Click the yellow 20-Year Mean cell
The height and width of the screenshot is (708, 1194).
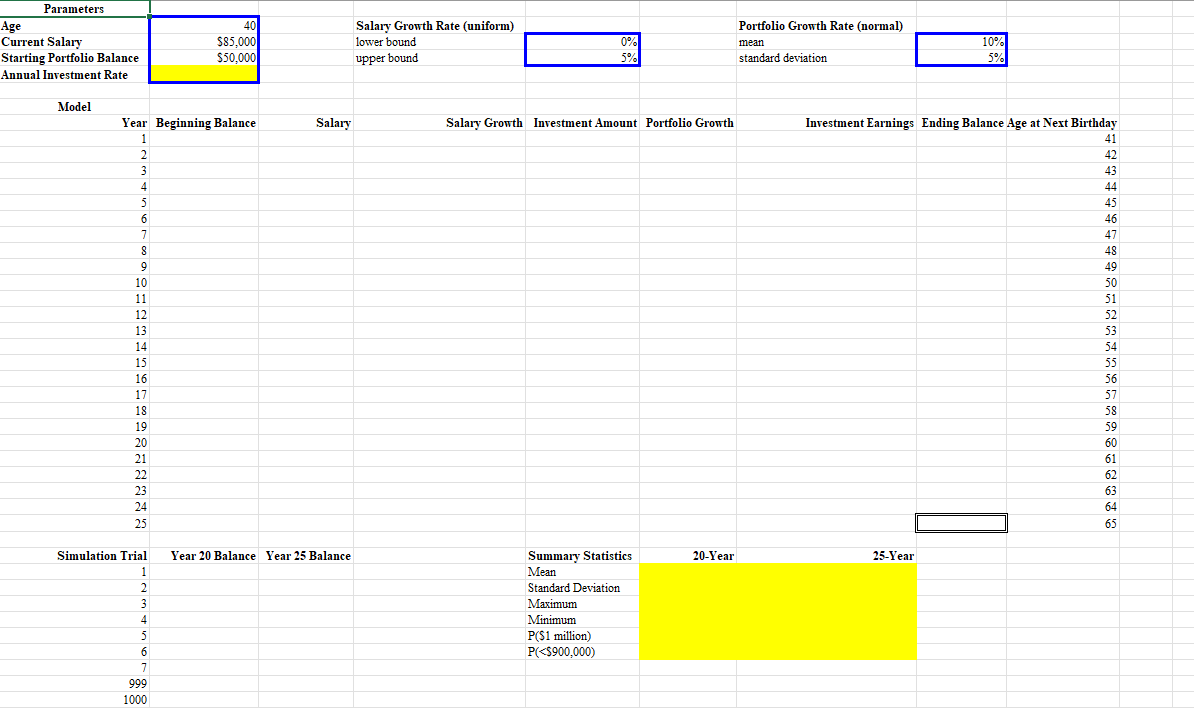pos(688,572)
